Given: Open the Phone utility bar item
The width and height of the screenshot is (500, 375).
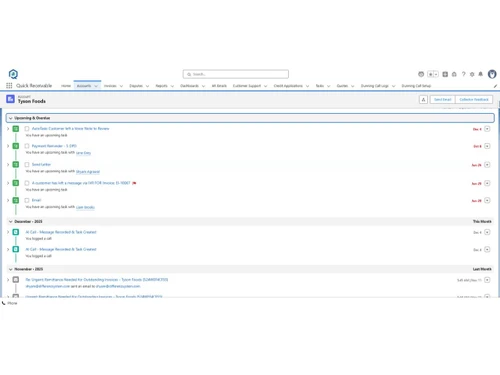Looking at the screenshot, I should pyautogui.click(x=10, y=303).
